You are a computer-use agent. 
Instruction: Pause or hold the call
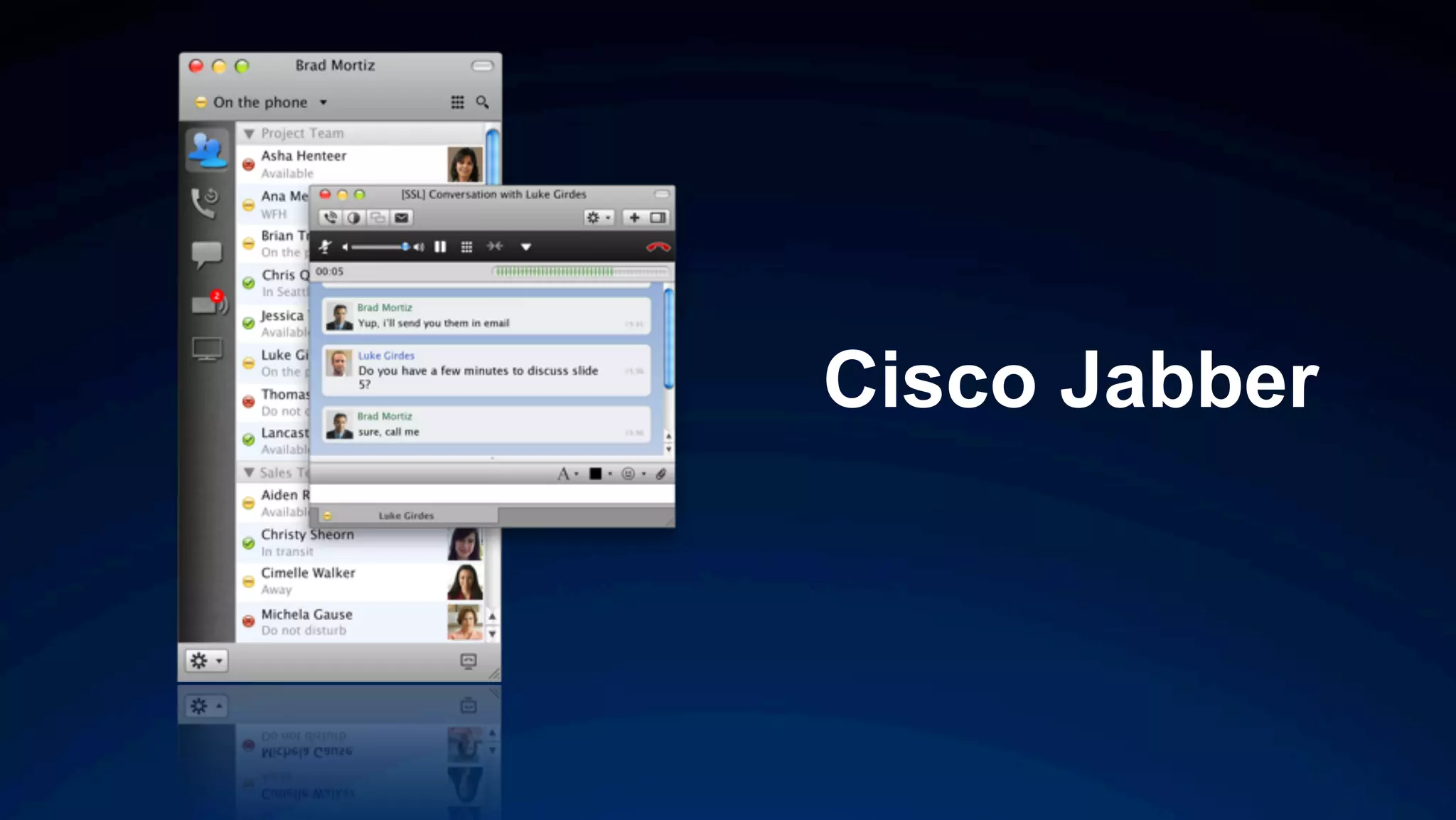(x=440, y=247)
